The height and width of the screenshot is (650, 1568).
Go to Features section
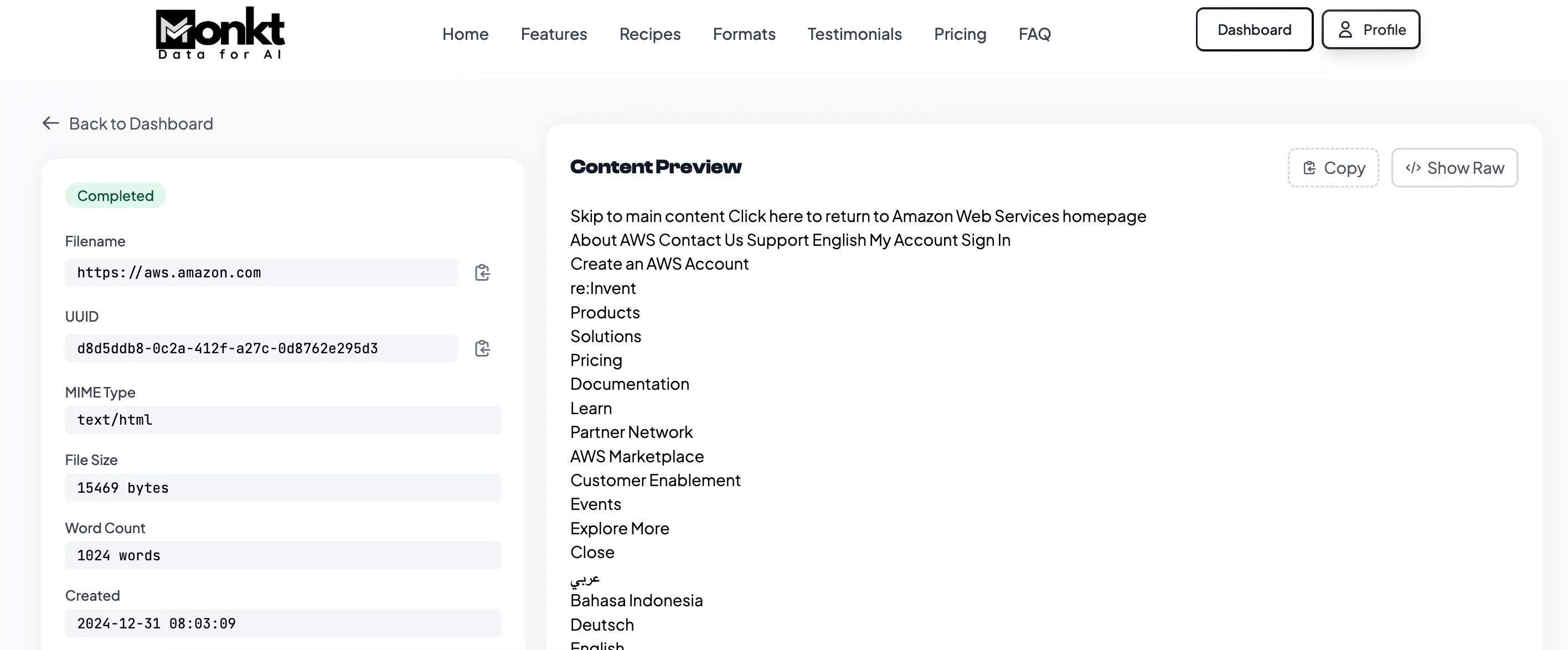[x=554, y=34]
